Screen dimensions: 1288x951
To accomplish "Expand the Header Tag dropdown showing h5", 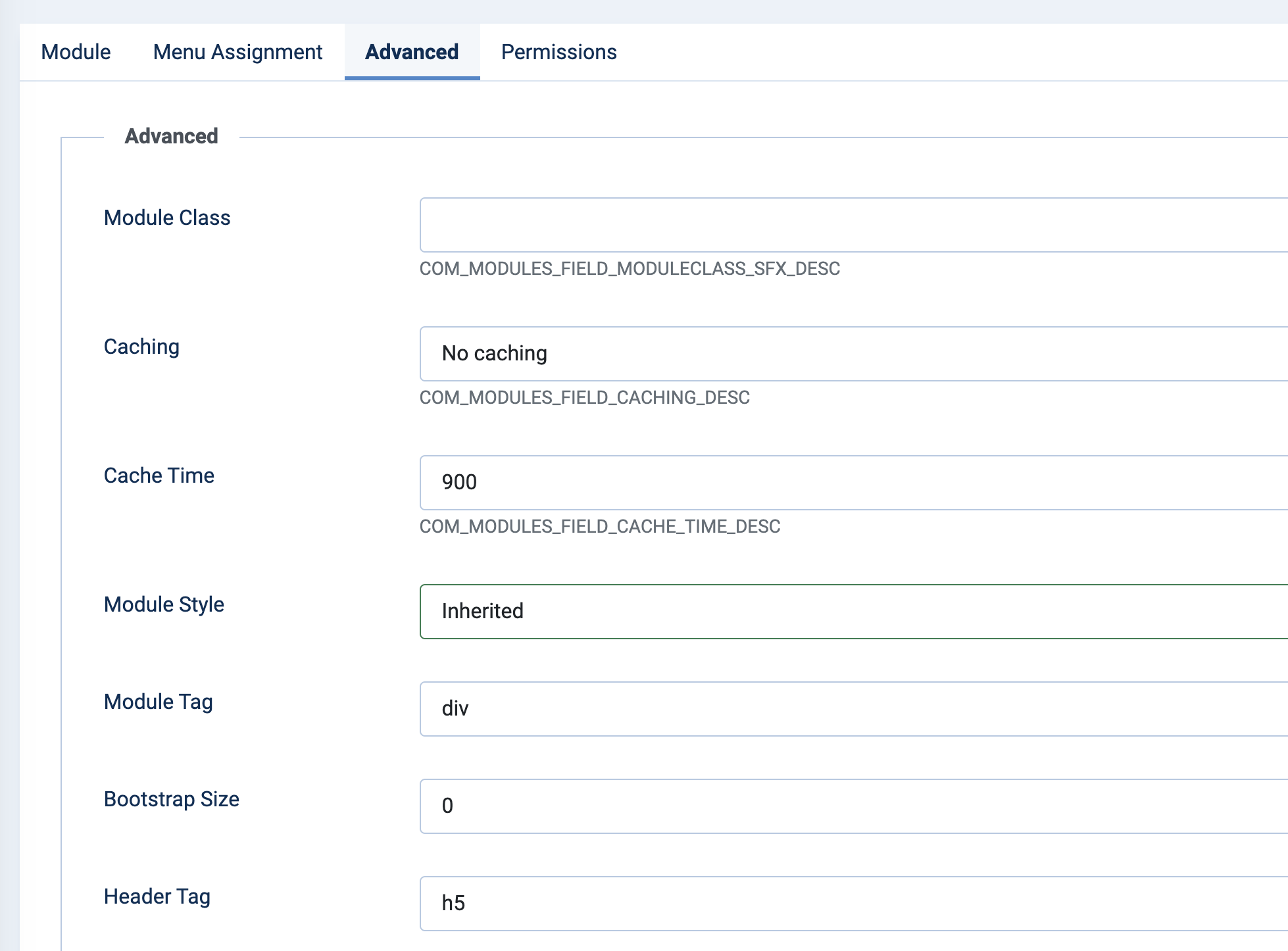I will pyautogui.click(x=724, y=904).
